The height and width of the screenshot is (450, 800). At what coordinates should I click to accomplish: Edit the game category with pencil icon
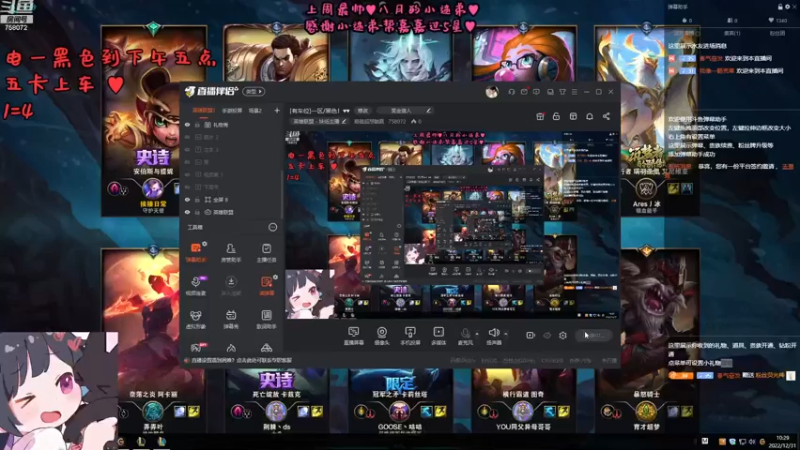pyautogui.click(x=344, y=121)
